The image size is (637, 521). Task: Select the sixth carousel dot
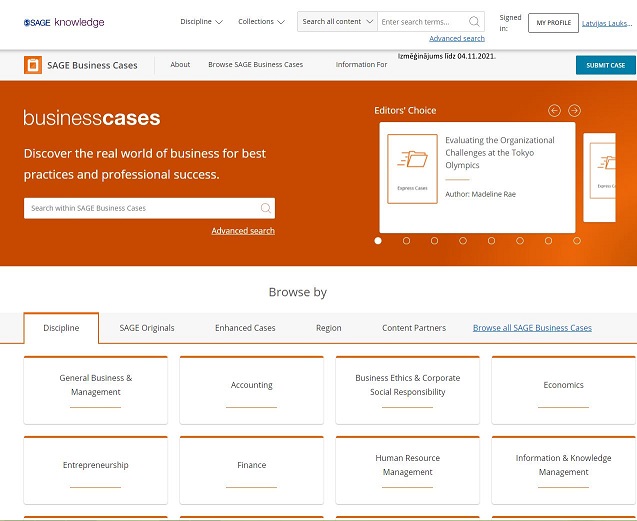[x=520, y=241]
